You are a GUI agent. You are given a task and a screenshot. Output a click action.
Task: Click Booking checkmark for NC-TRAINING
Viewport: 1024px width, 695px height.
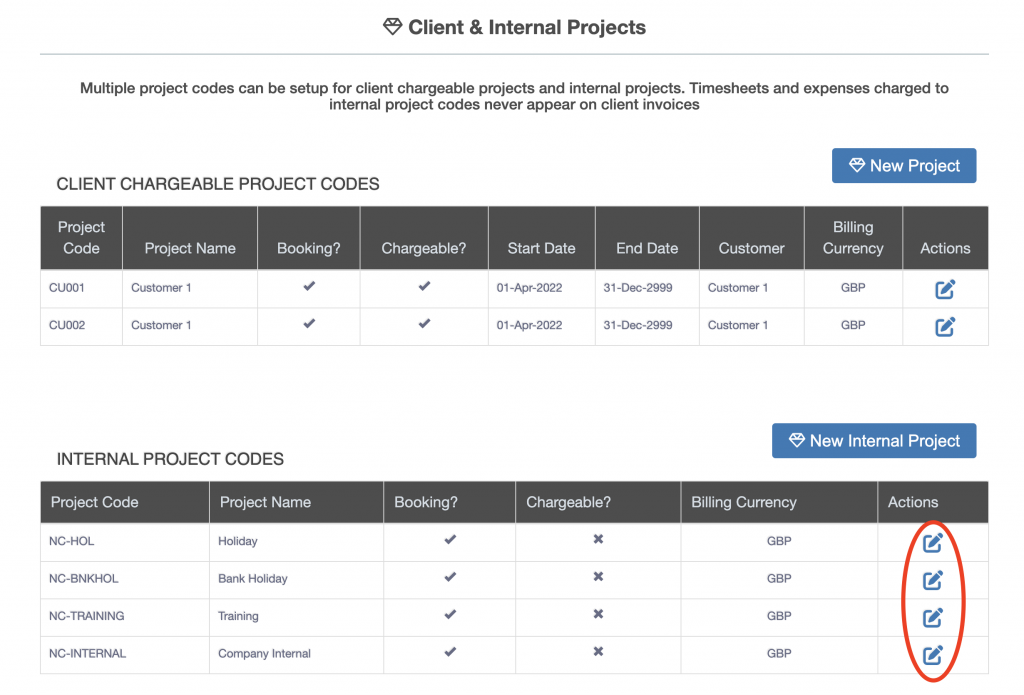pos(450,615)
